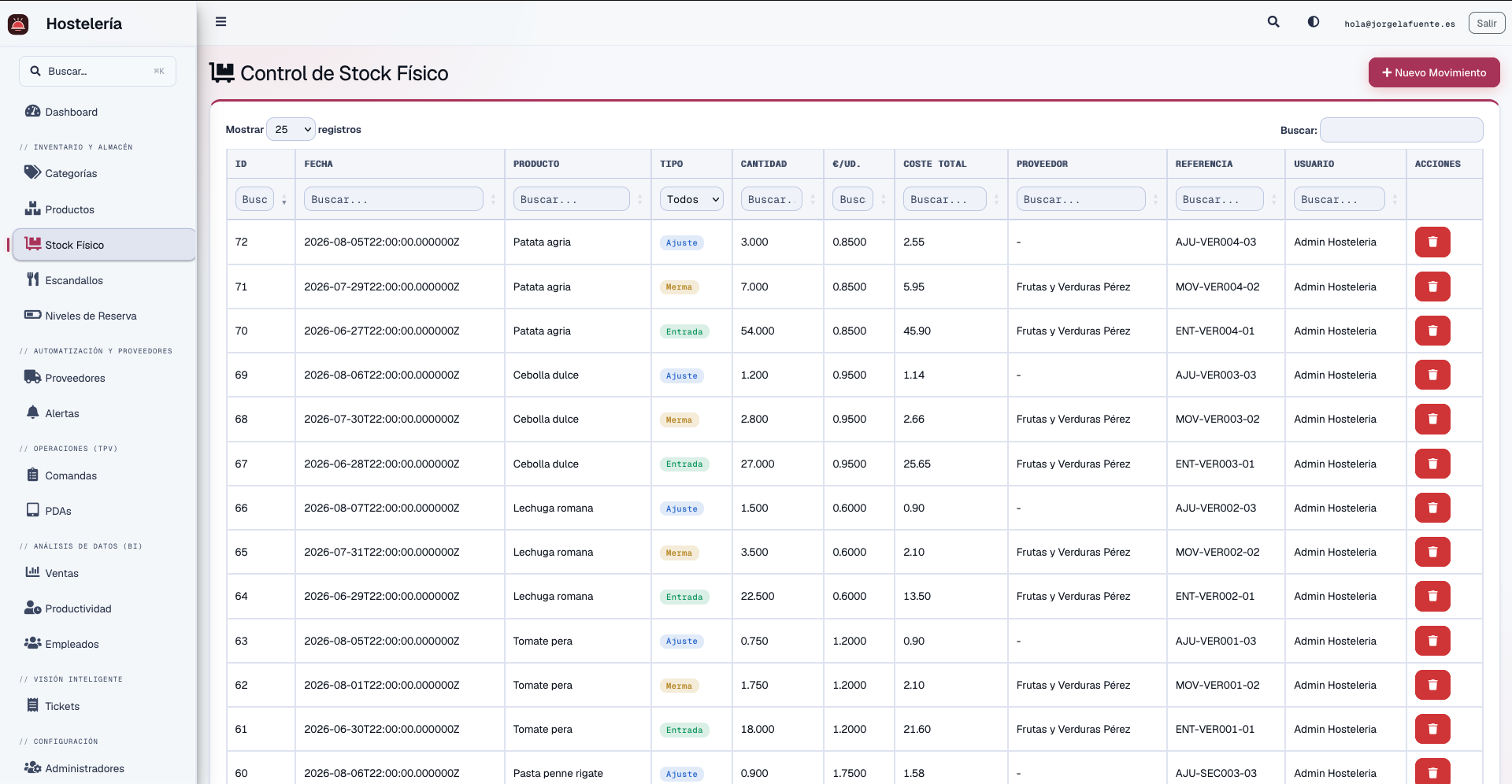Click the Proveedor column sort arrows
The image size is (1512, 784).
click(x=1156, y=200)
